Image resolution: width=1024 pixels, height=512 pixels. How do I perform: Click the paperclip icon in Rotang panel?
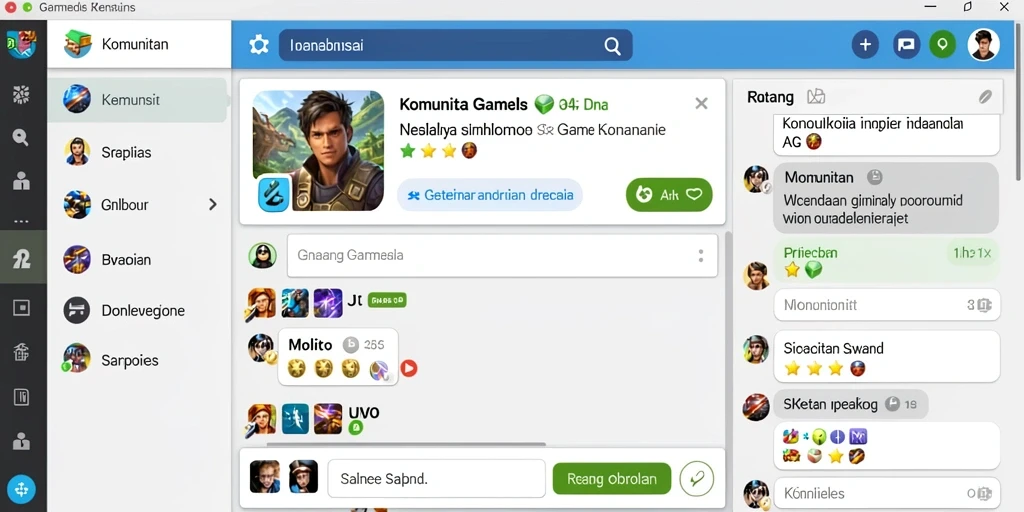(x=985, y=97)
